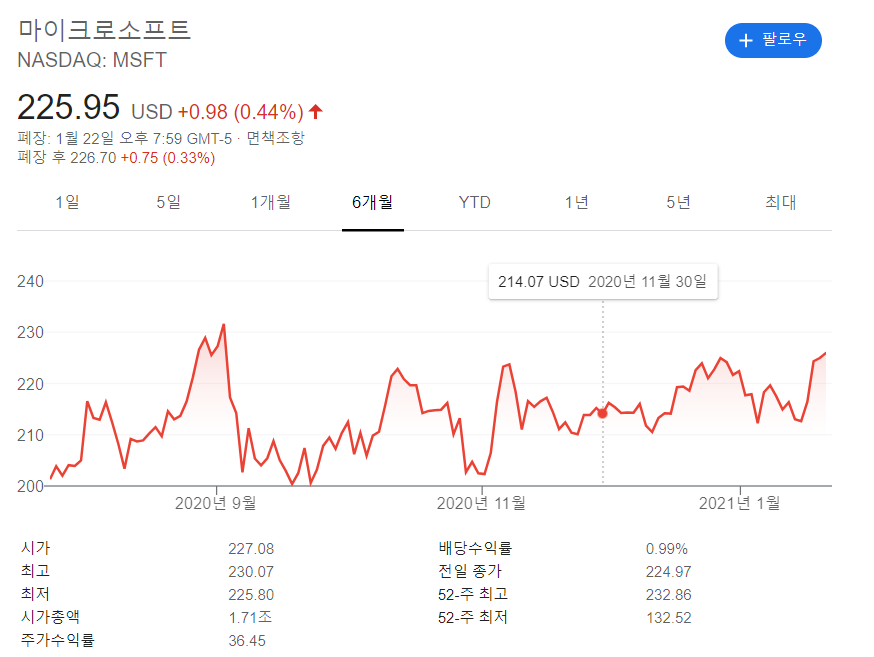Switch to the YTD tab
Screen dimensions: 874x657
tap(474, 202)
